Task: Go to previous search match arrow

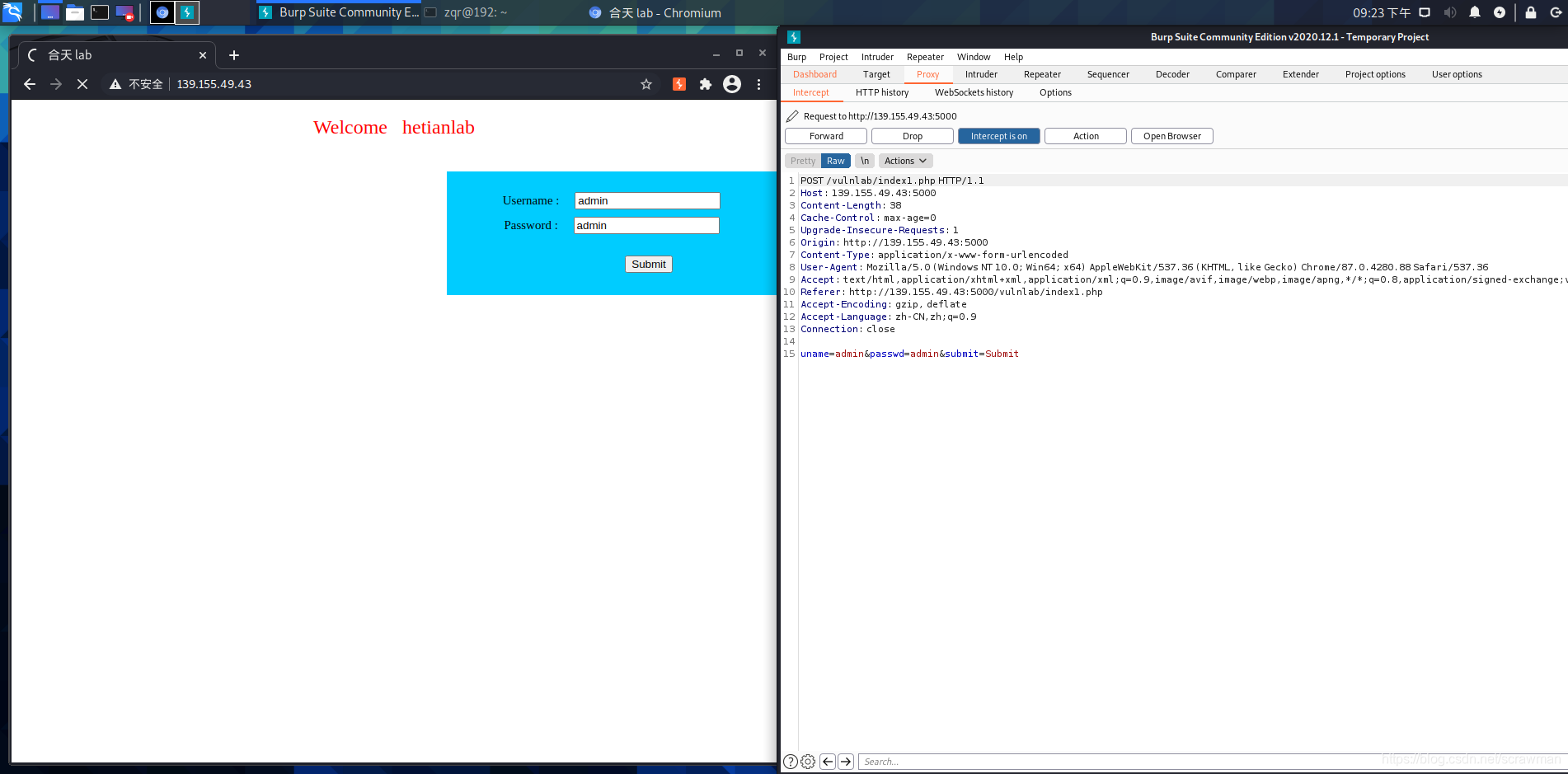Action: point(828,762)
